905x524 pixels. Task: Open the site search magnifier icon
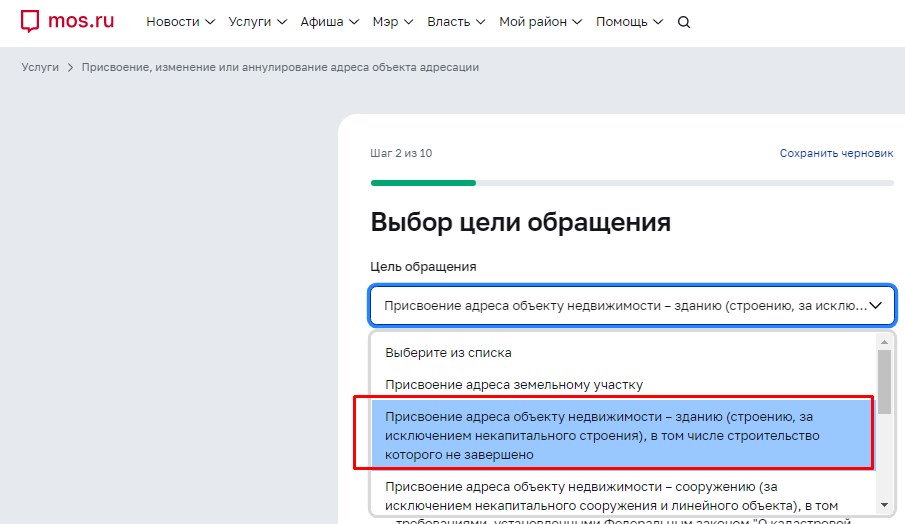pyautogui.click(x=684, y=22)
